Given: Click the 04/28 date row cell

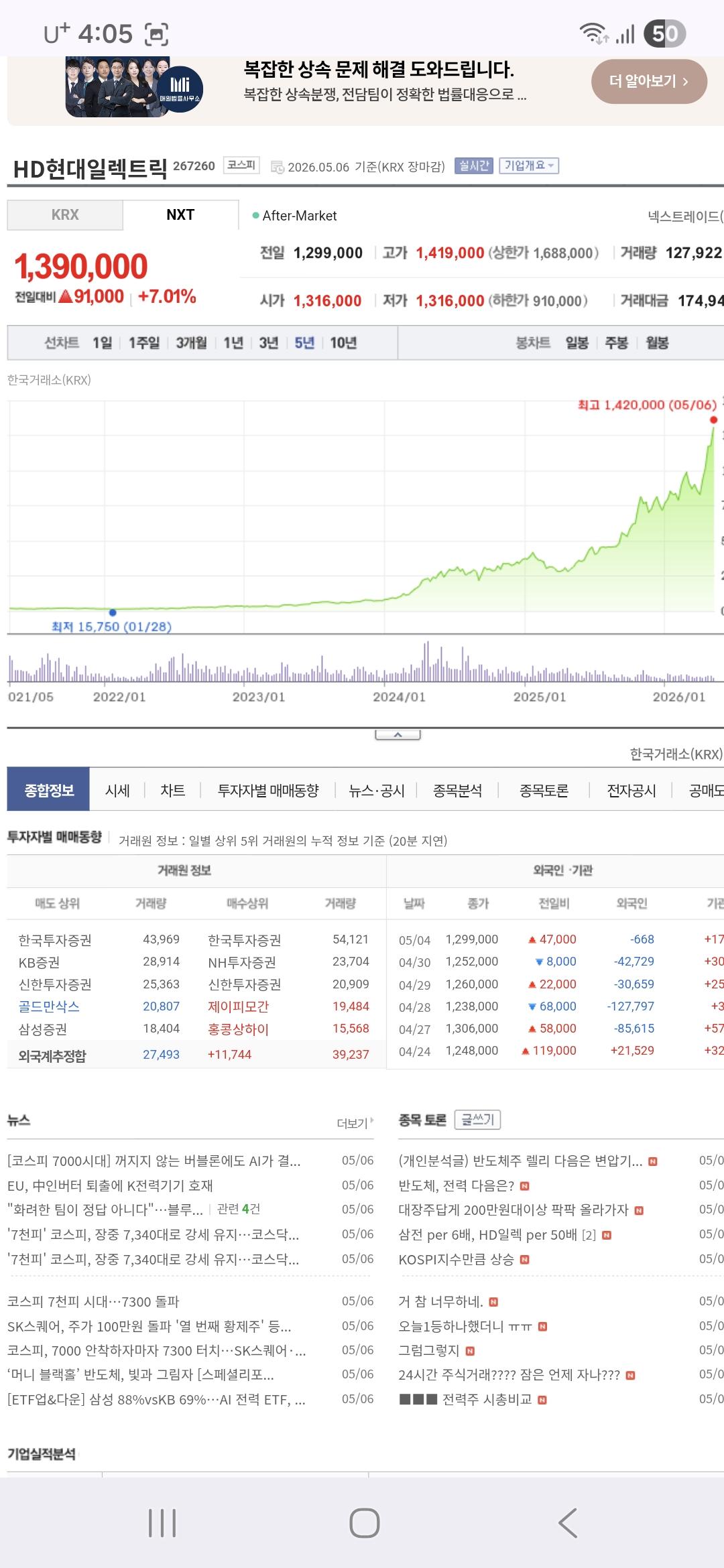Looking at the screenshot, I should (414, 1007).
